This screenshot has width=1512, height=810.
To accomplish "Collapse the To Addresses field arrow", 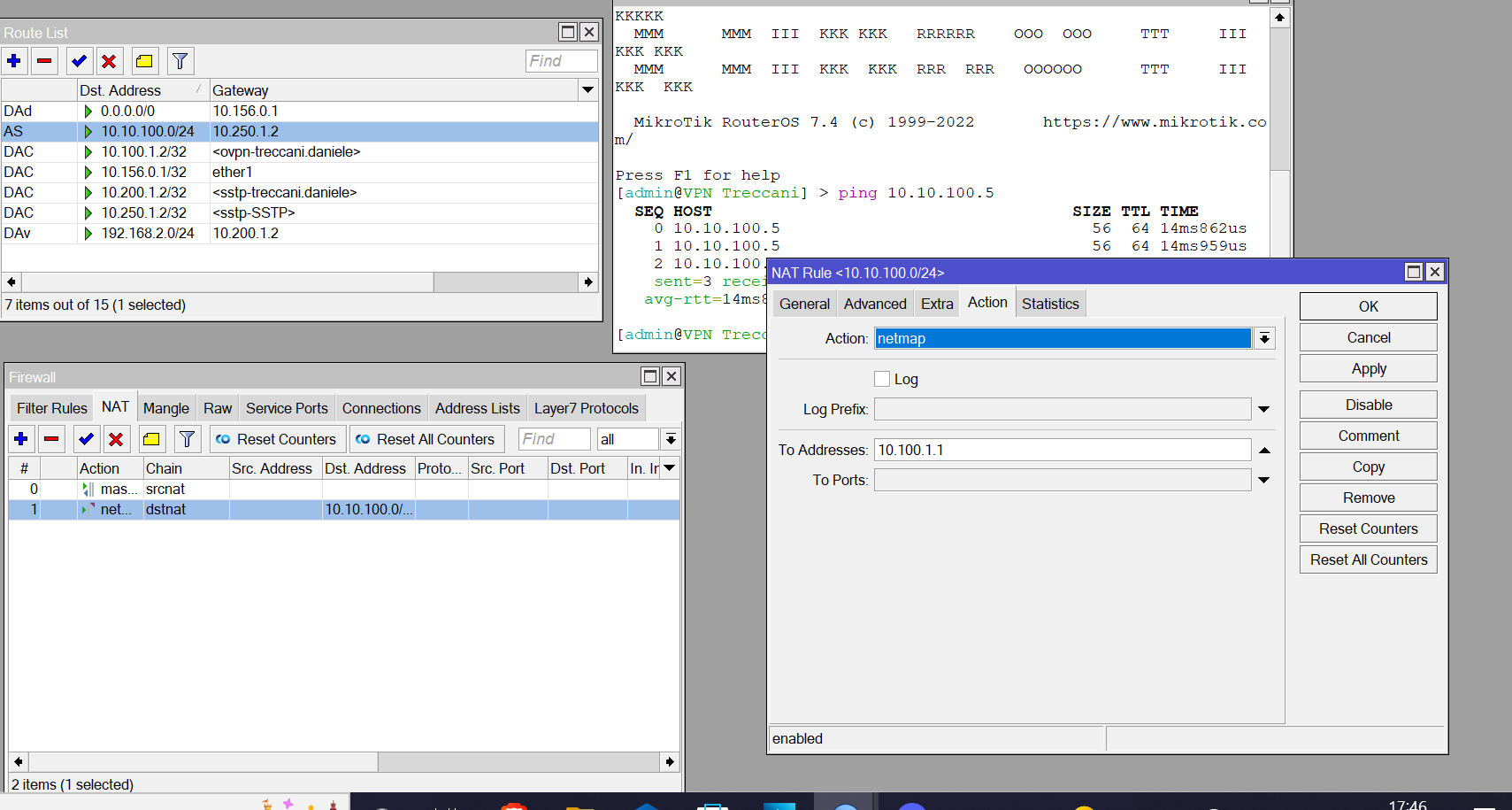I will 1264,451.
